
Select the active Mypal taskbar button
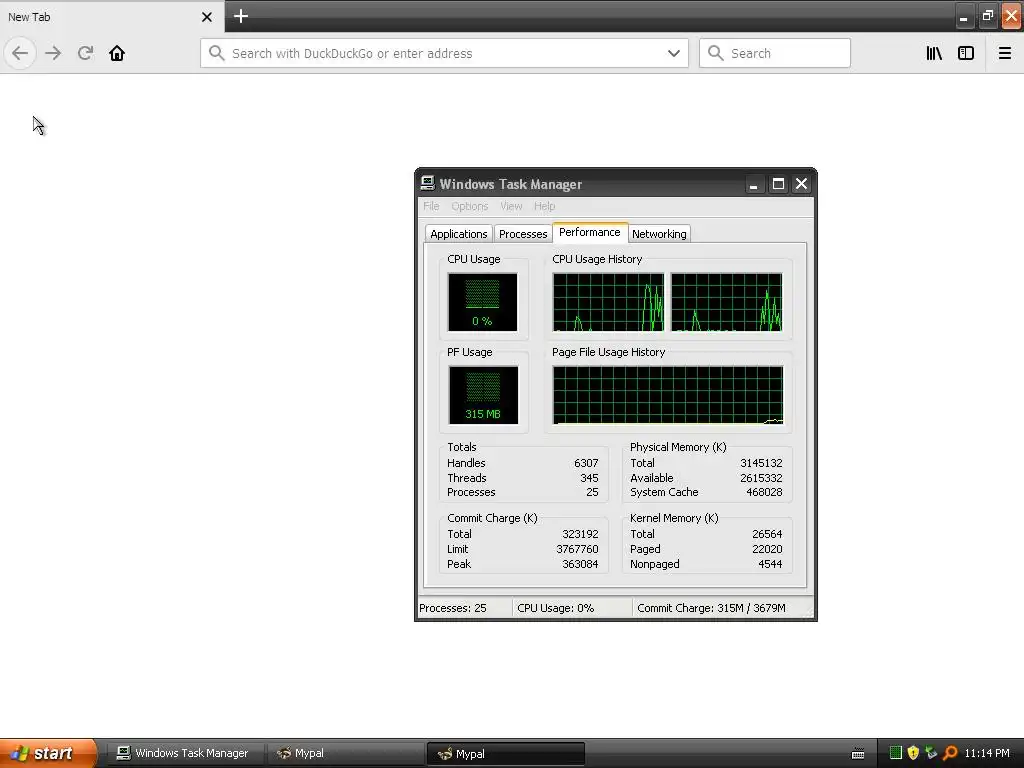(x=505, y=754)
